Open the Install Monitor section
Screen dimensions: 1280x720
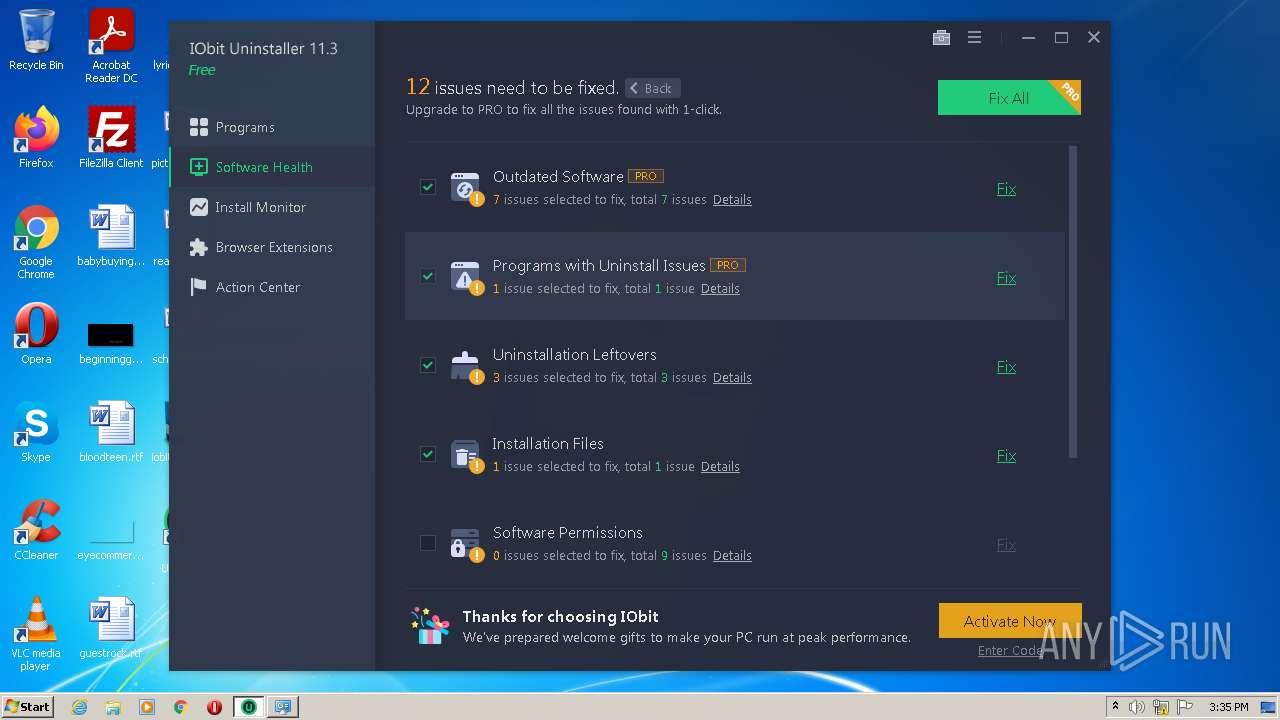coord(272,207)
